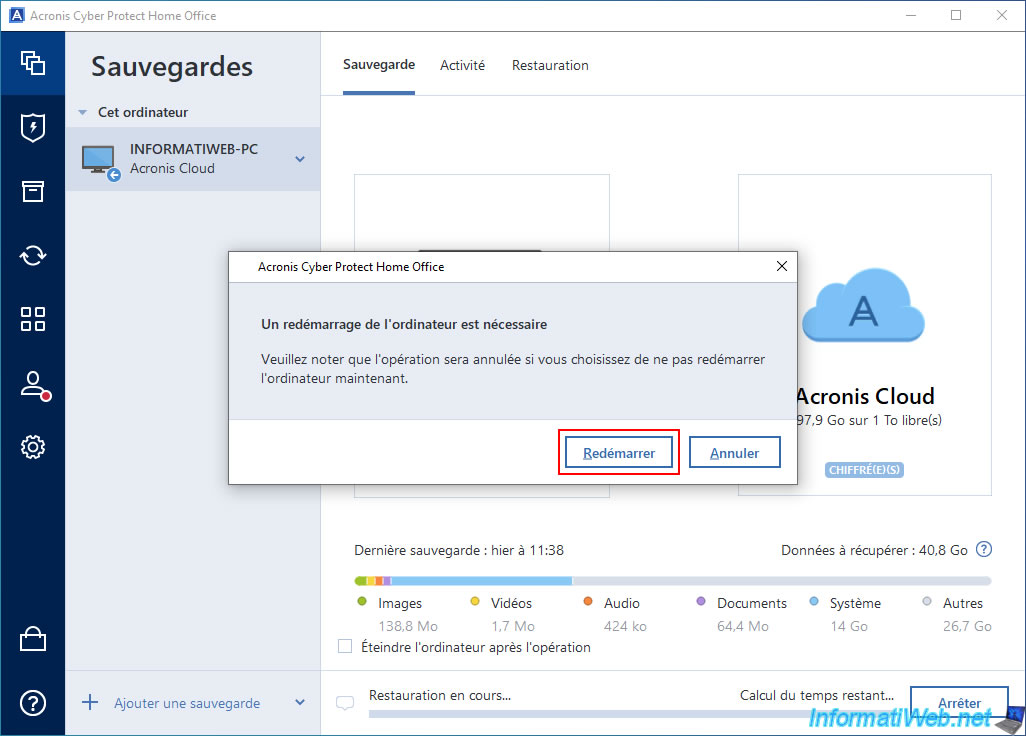Toggle Éteindre l'ordinateur après l'opération checkbox
This screenshot has height=736, width=1026.
tap(345, 646)
